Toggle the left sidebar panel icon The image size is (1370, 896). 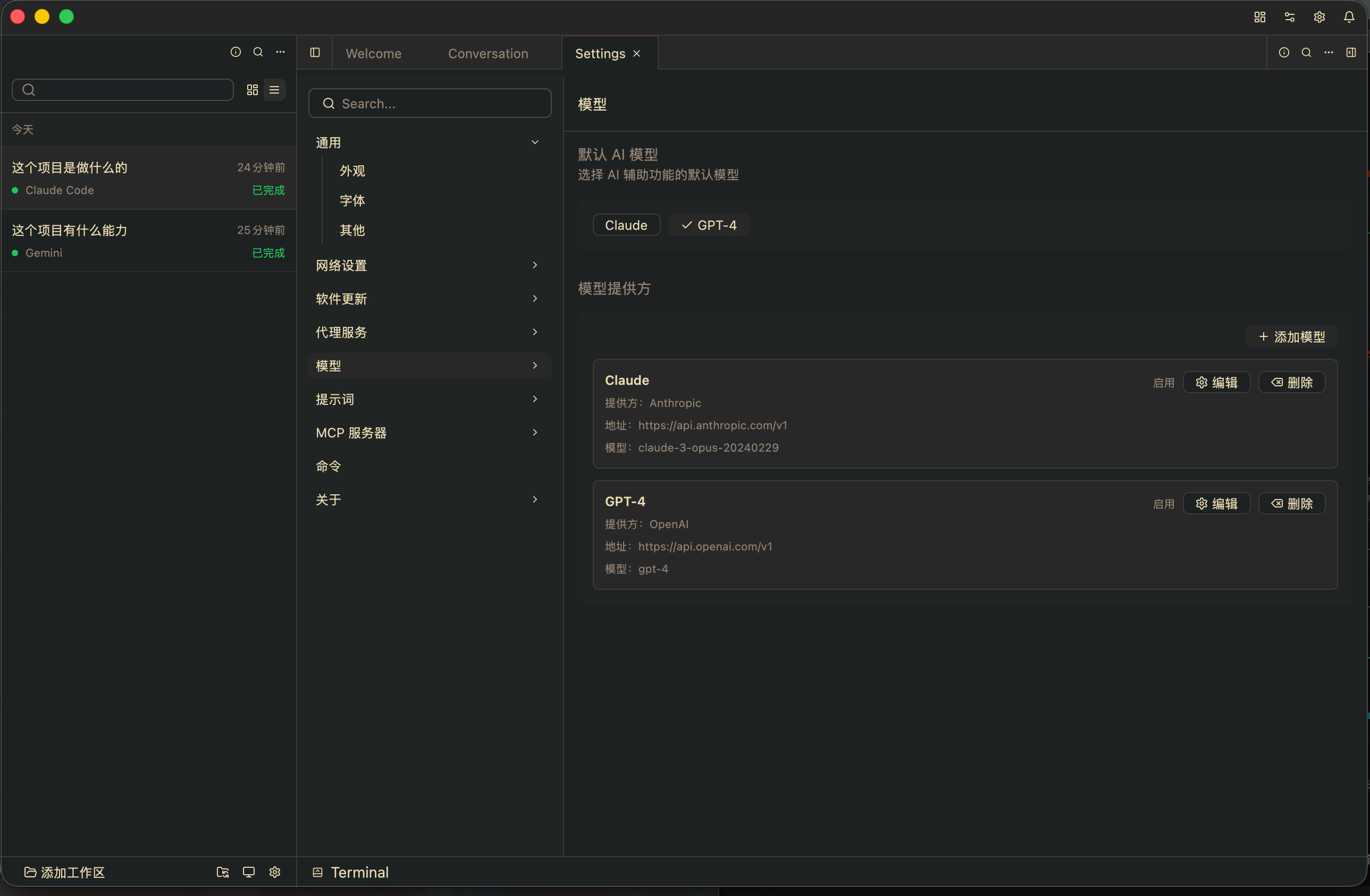point(315,53)
